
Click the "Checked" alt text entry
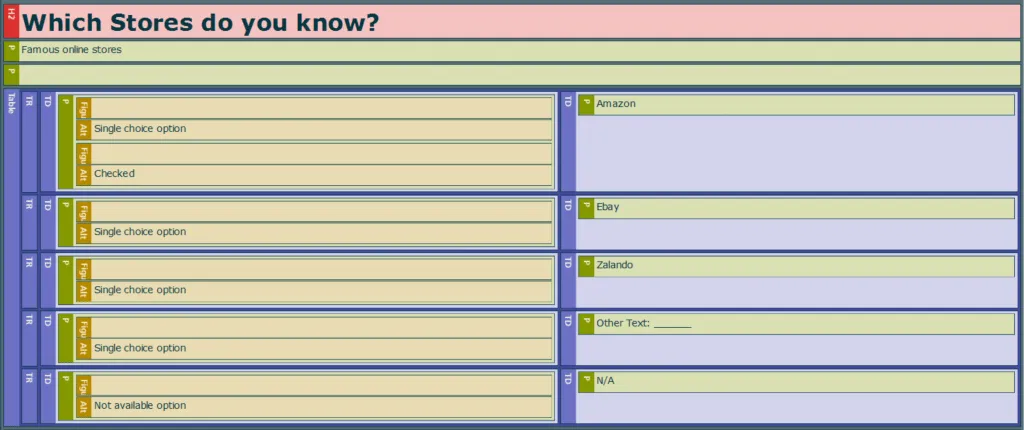(114, 174)
